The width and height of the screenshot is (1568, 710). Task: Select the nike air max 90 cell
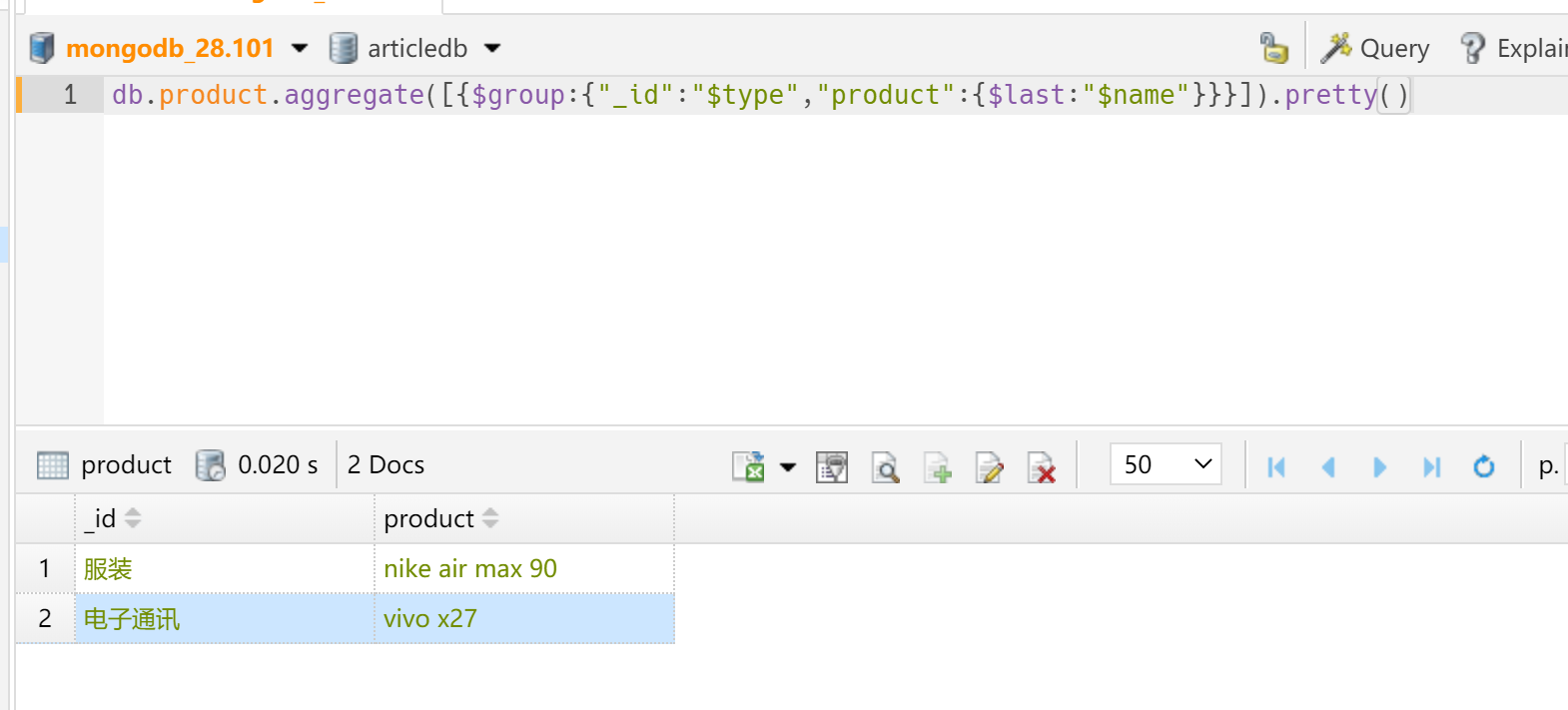click(470, 568)
